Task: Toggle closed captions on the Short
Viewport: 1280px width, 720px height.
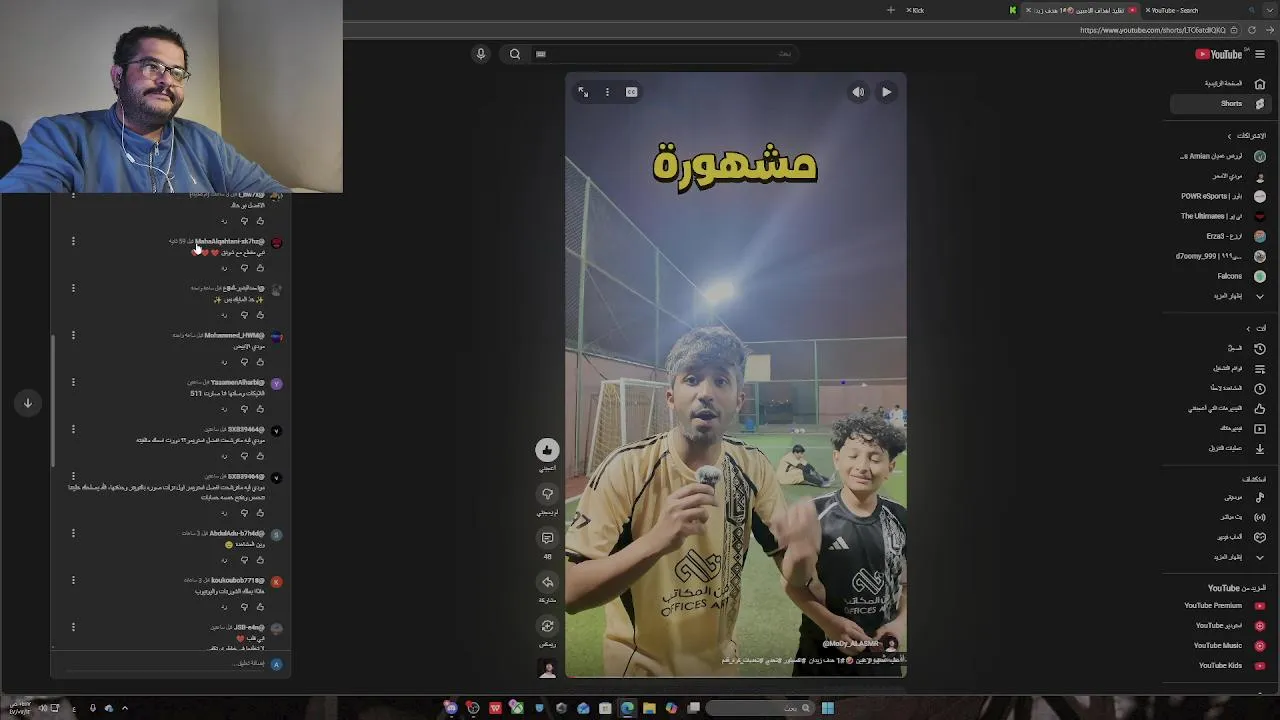Action: [x=631, y=92]
